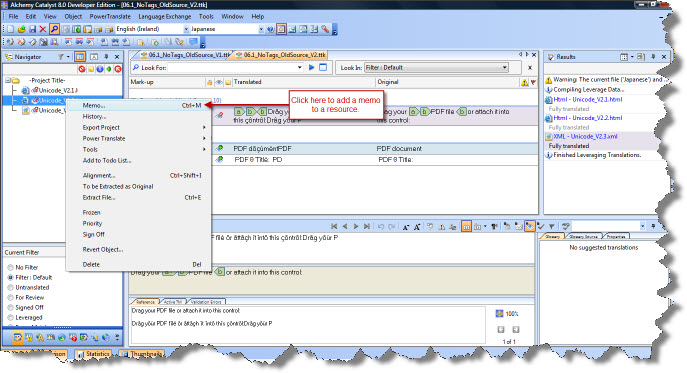
Task: Open the Language Exchange menu
Action: click(165, 17)
